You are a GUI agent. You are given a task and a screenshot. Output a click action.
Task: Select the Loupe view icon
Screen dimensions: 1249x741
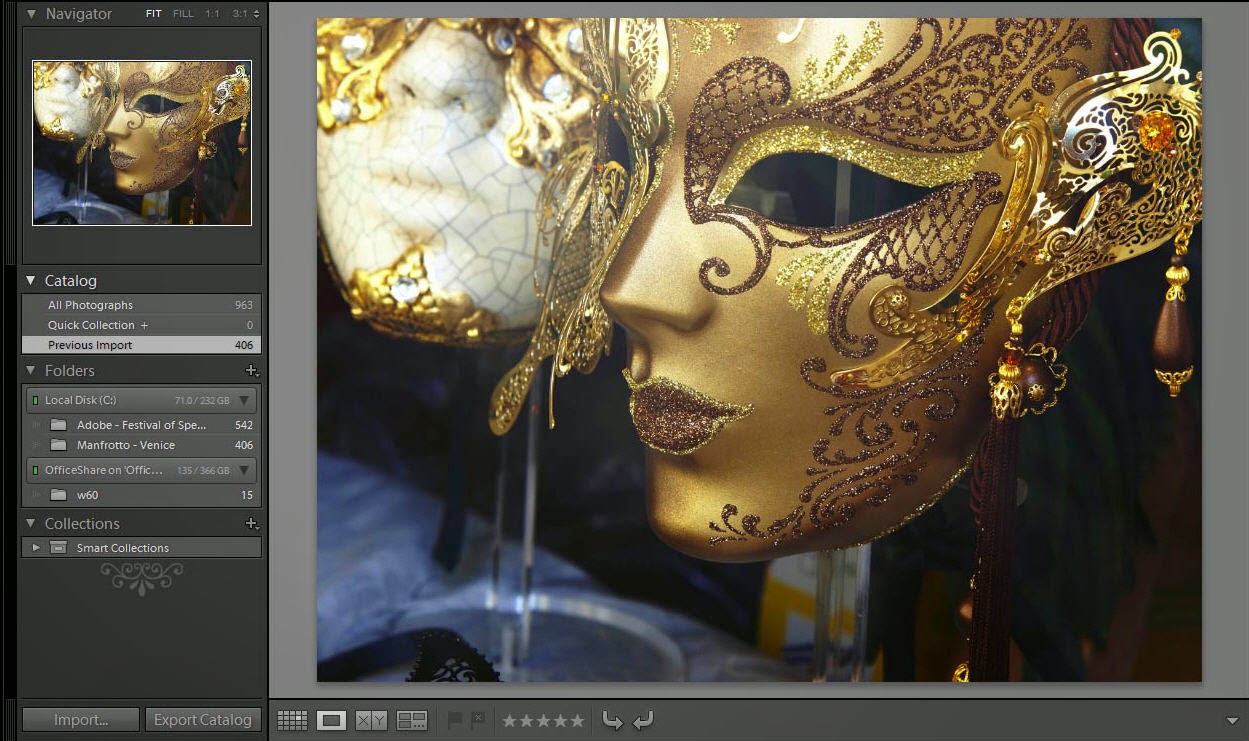(331, 719)
